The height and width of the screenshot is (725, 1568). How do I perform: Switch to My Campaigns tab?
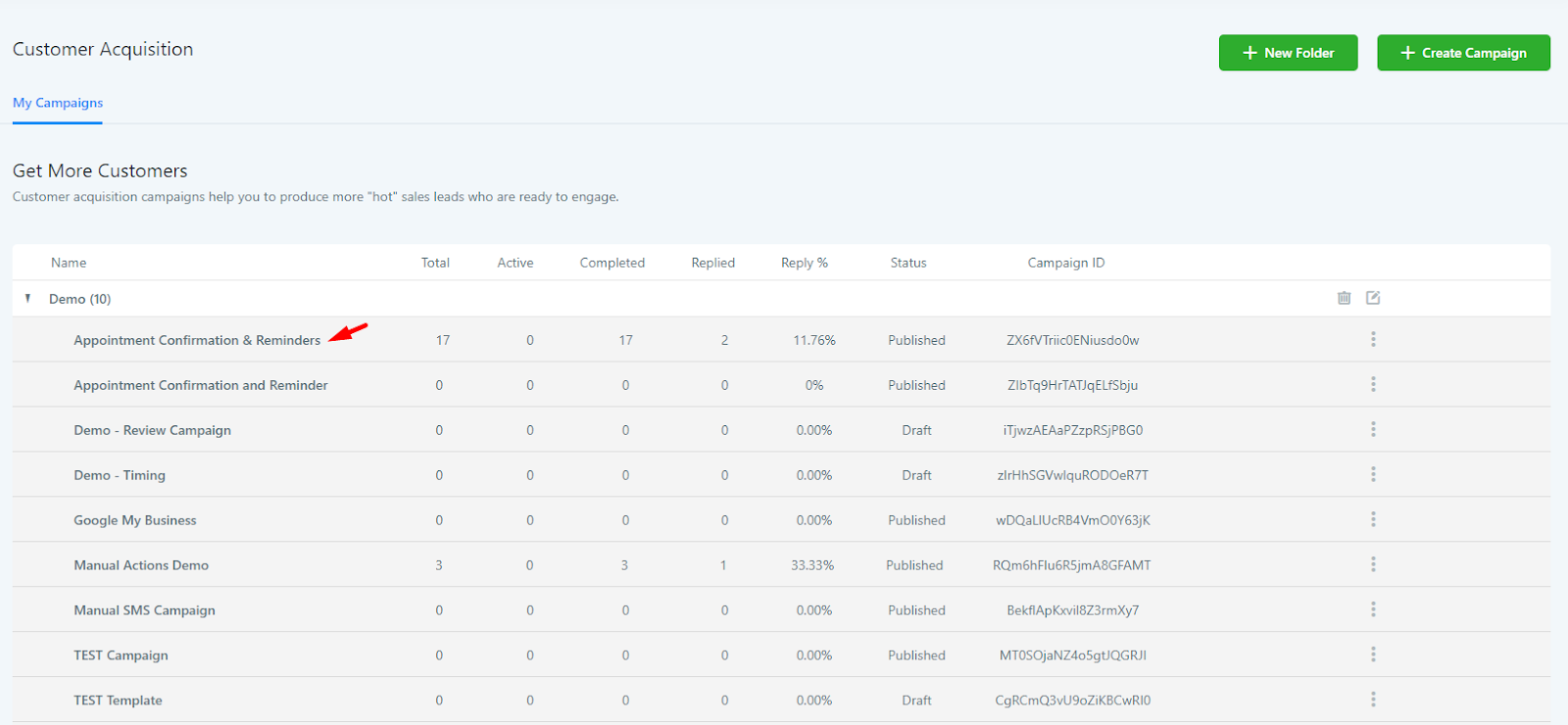click(x=58, y=103)
